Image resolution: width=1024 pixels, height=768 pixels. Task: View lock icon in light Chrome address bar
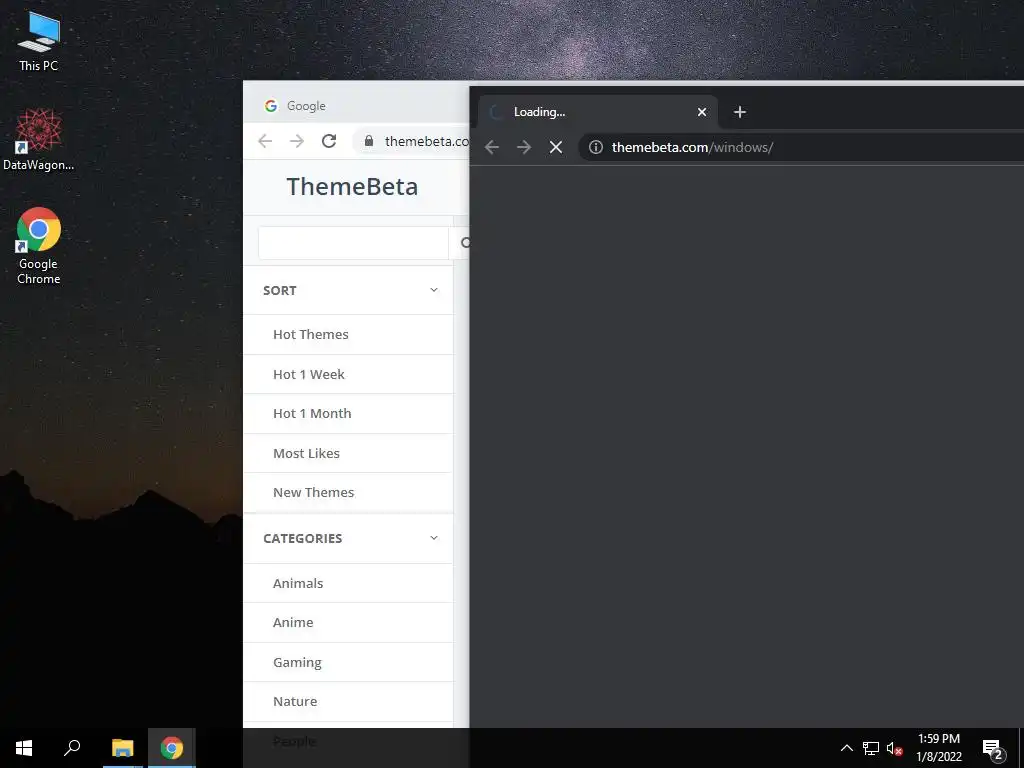(369, 141)
